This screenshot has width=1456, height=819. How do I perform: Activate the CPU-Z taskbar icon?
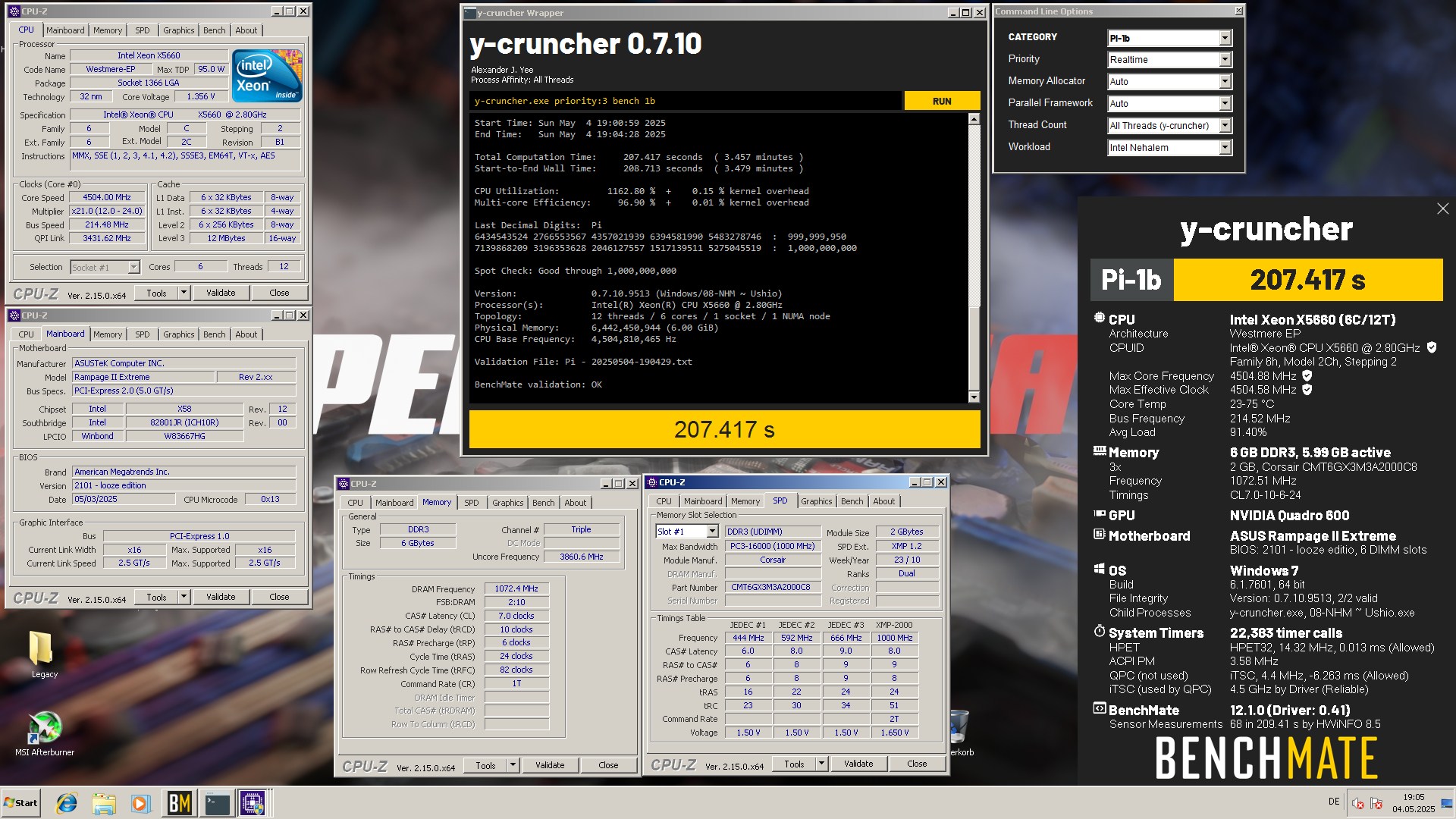tap(253, 803)
